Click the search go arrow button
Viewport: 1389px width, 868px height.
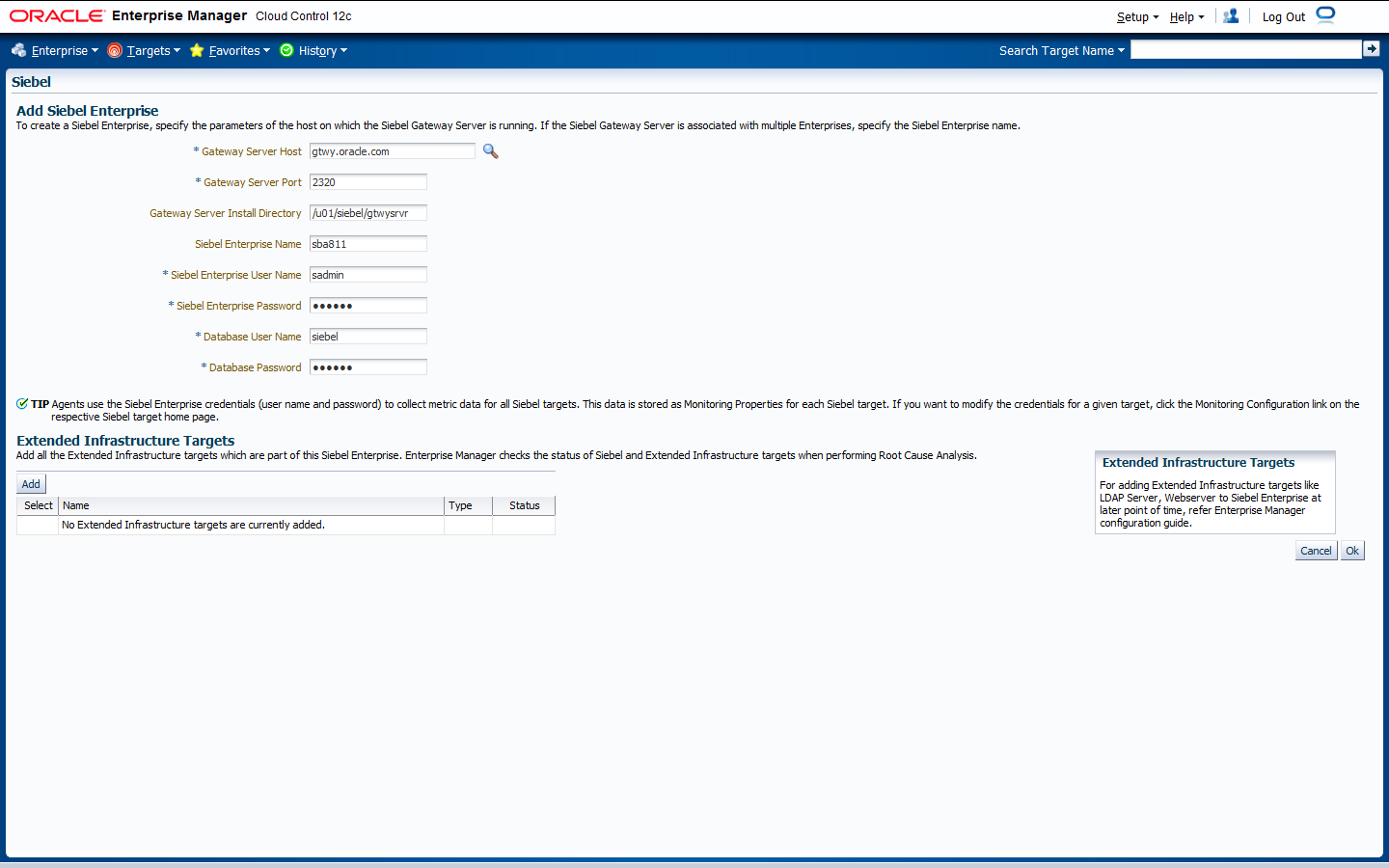1371,49
